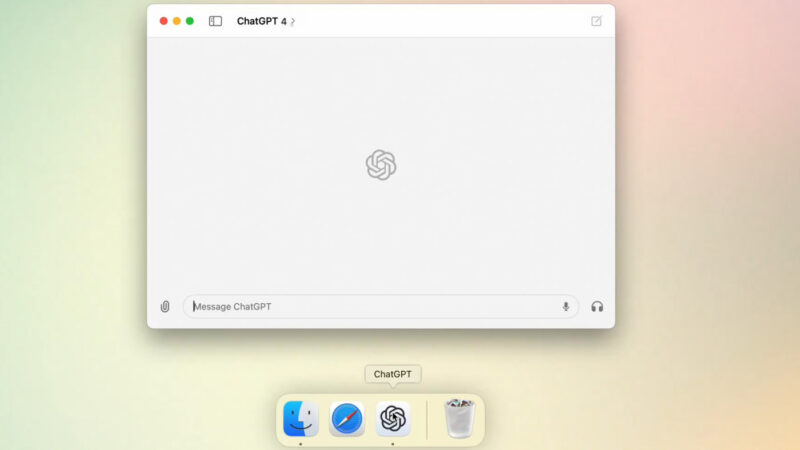Open Finder from the dock
This screenshot has height=450, width=800.
pyautogui.click(x=301, y=418)
